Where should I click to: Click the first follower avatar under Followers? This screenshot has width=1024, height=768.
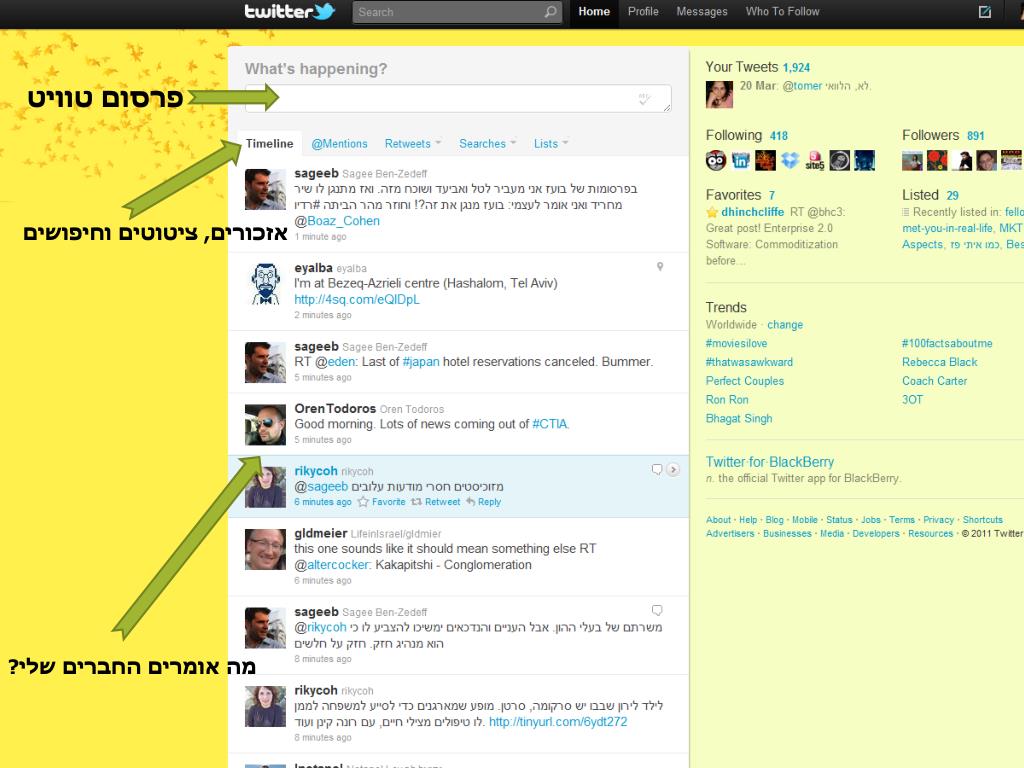(x=912, y=160)
